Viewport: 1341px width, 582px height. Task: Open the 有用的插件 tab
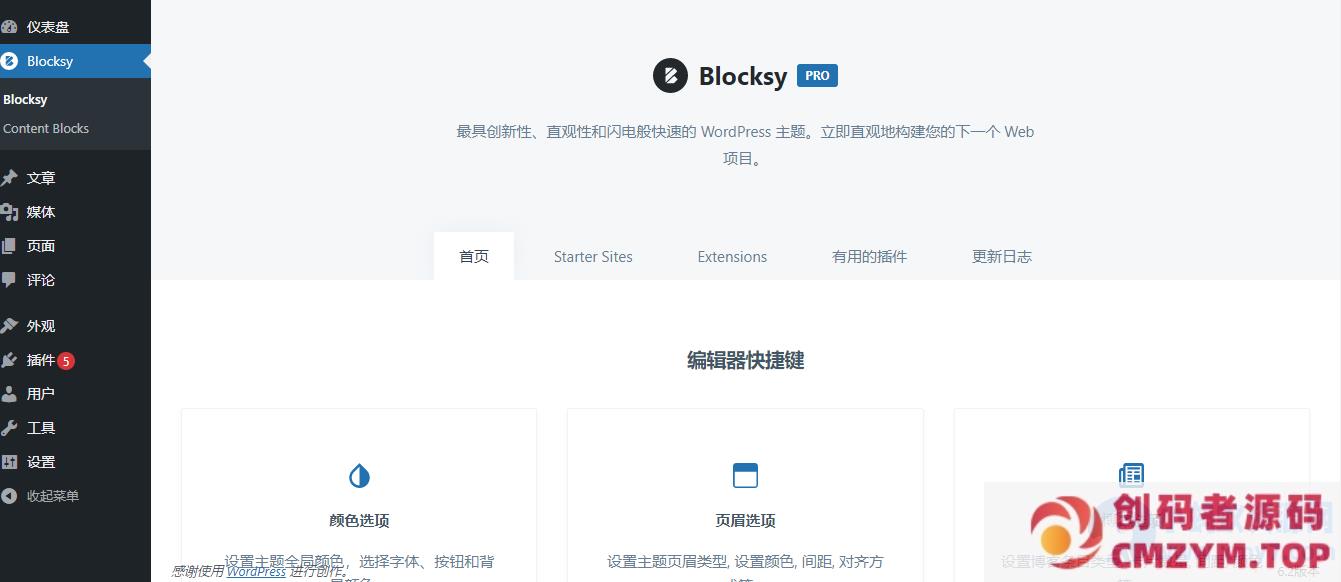pos(869,257)
